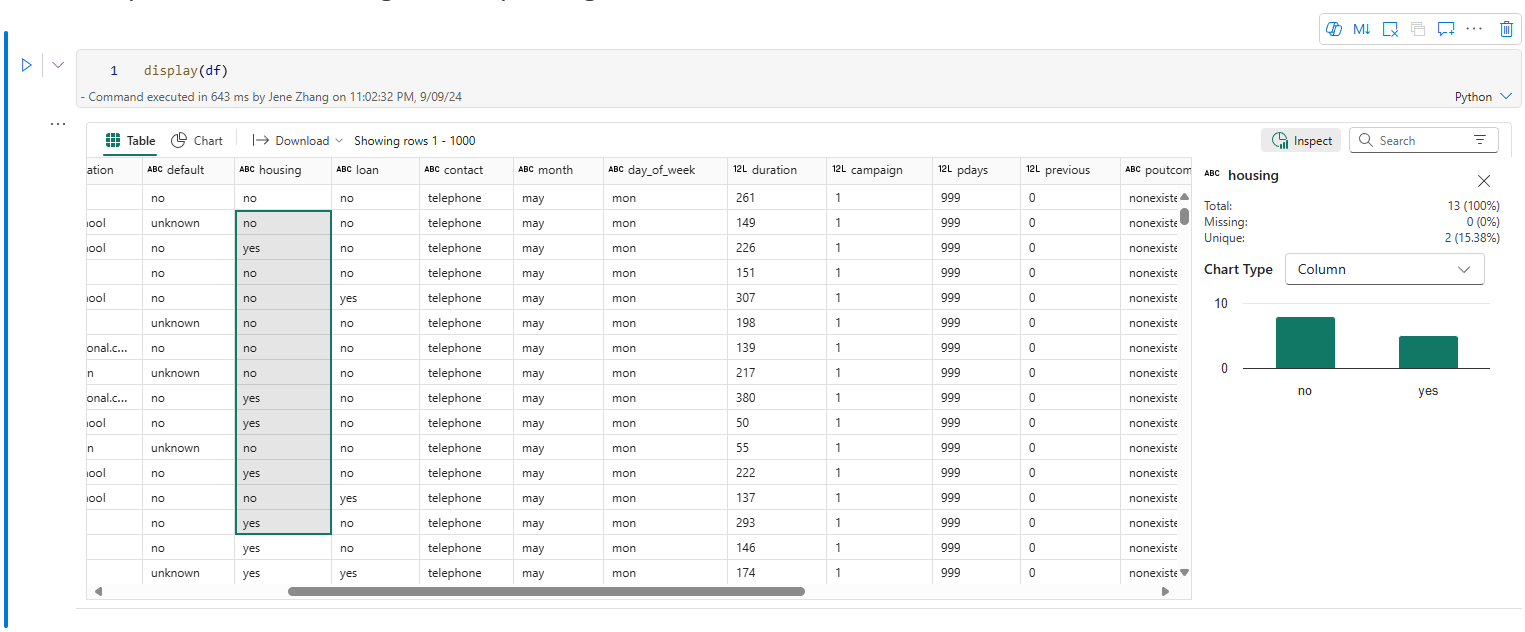1525x632 pixels.
Task: Switch to the Table view tab
Action: (130, 141)
